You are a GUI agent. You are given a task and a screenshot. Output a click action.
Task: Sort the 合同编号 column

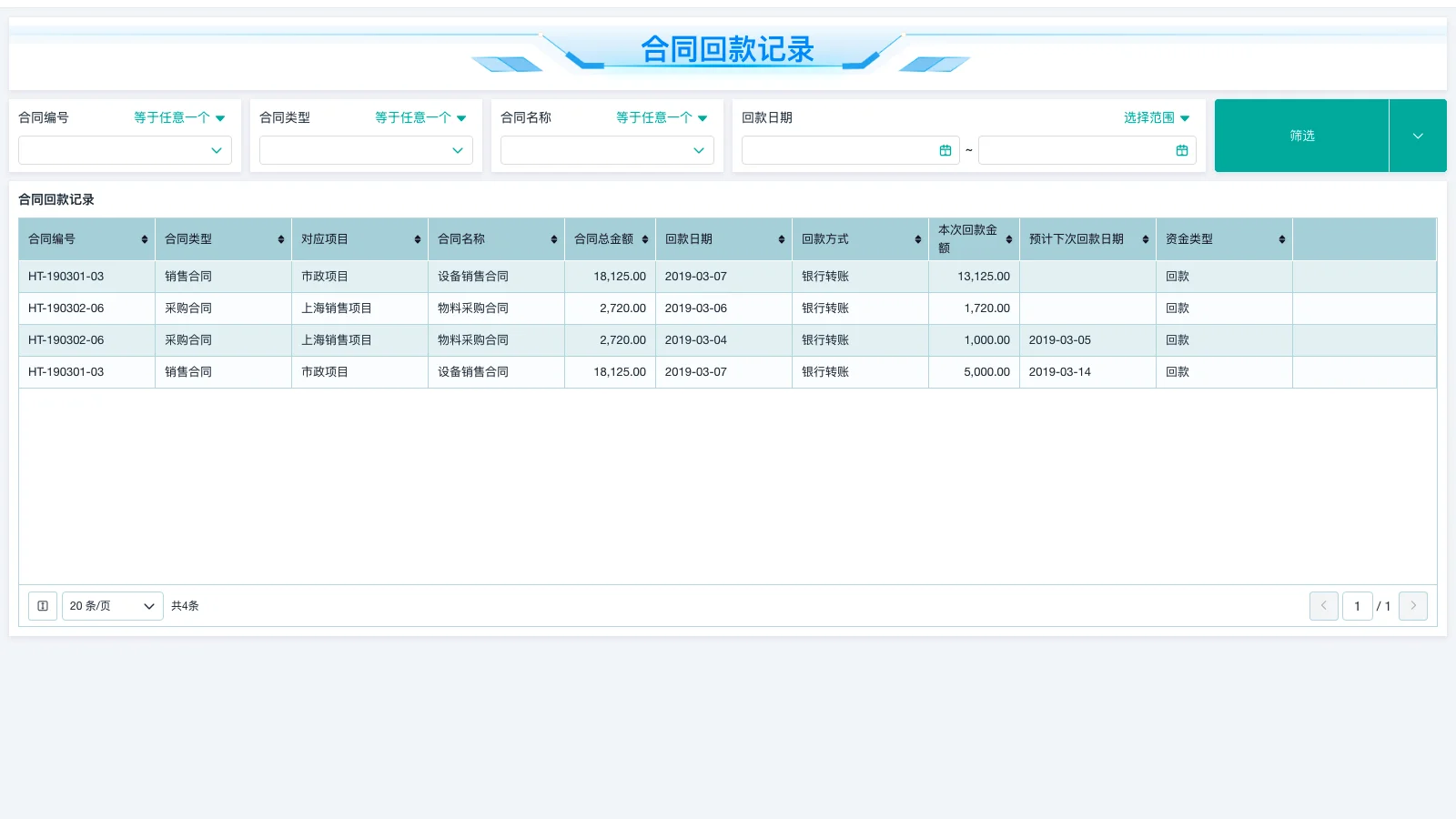(144, 238)
